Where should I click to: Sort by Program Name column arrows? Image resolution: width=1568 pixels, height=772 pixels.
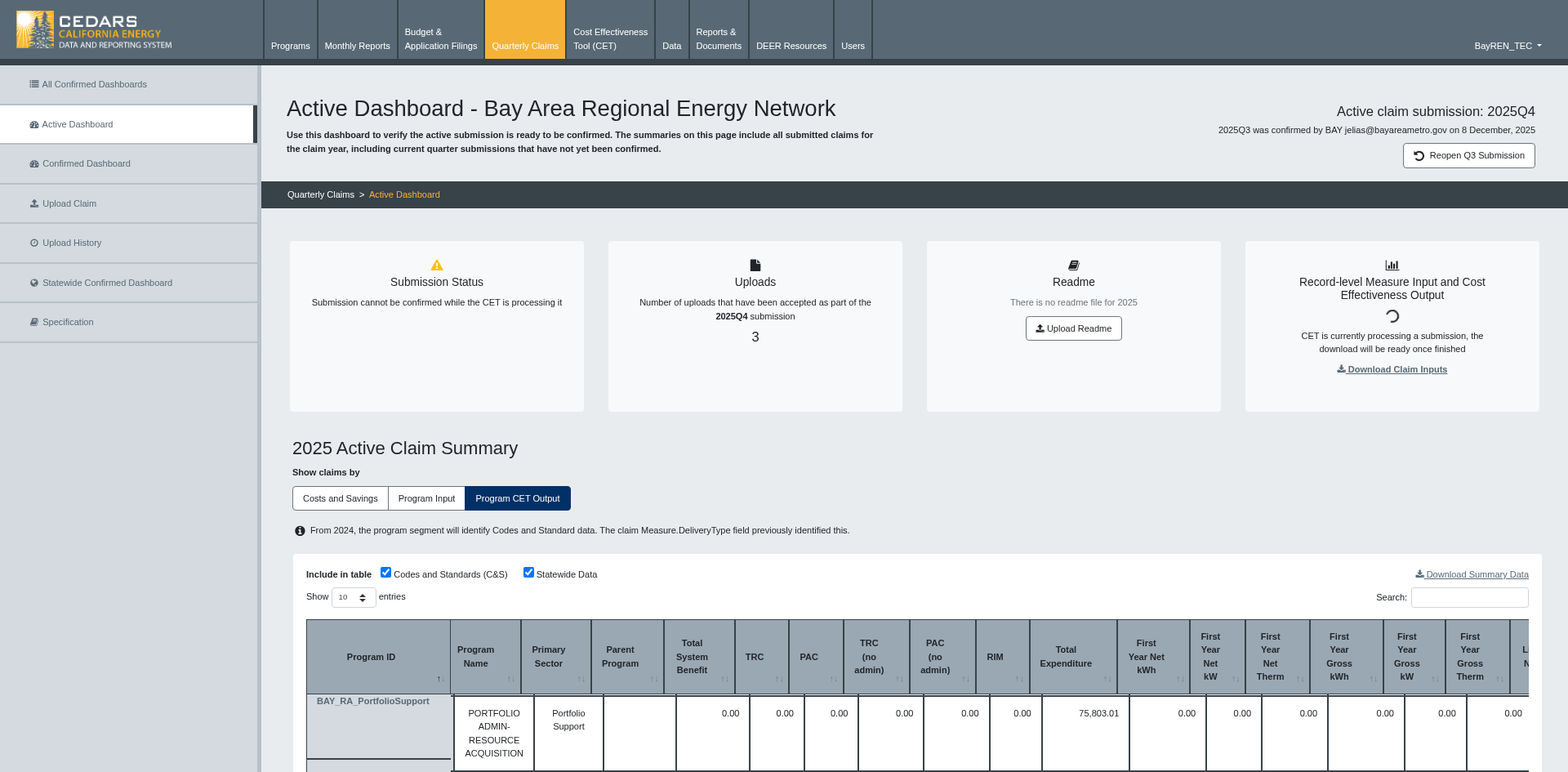511,680
